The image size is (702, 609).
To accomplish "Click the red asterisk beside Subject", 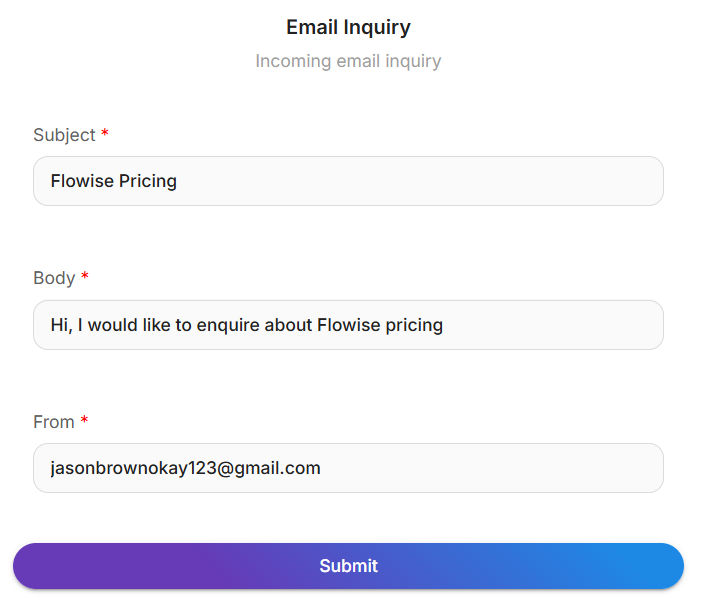I will pos(105,135).
